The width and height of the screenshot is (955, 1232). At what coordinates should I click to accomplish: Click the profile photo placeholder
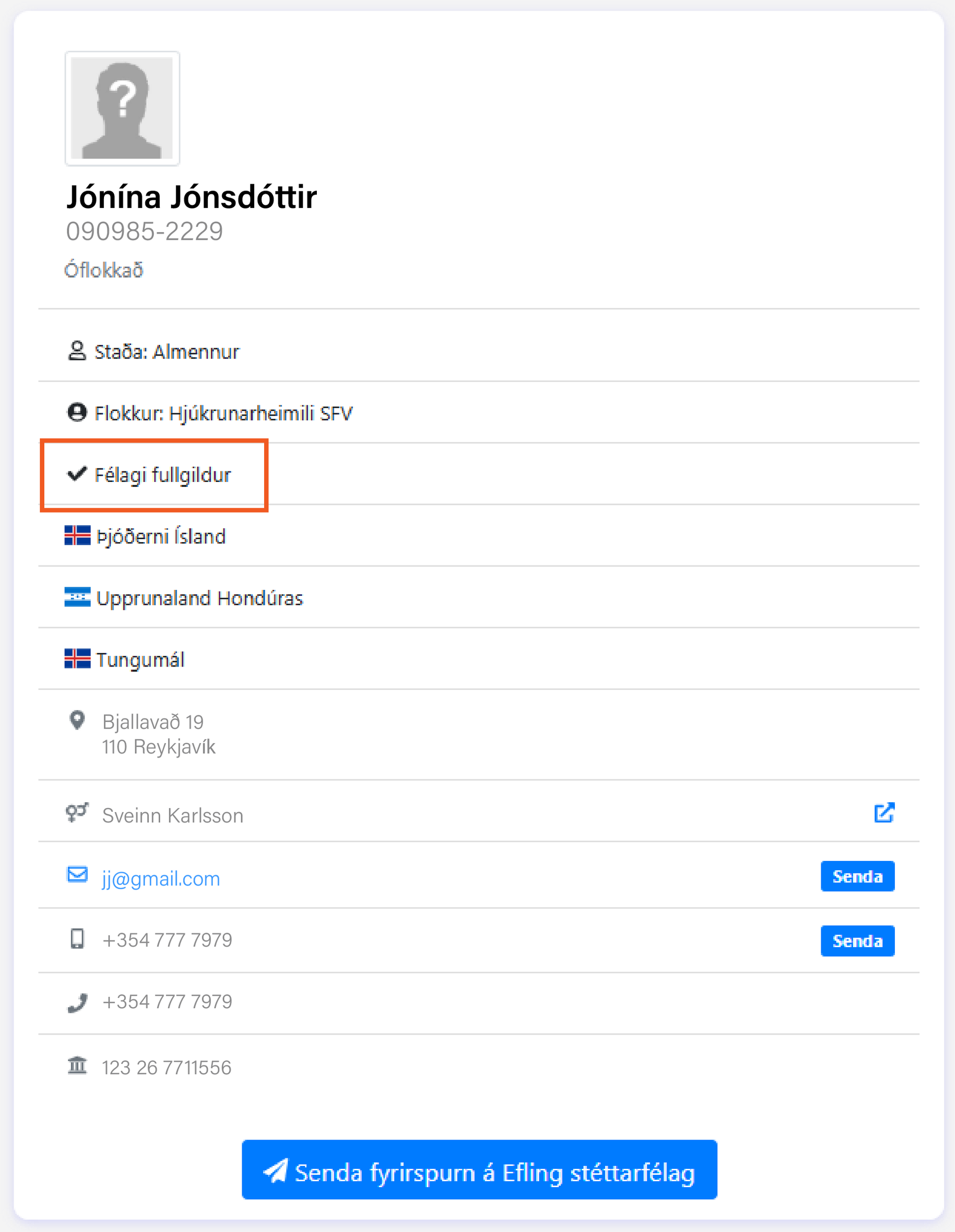[x=122, y=108]
